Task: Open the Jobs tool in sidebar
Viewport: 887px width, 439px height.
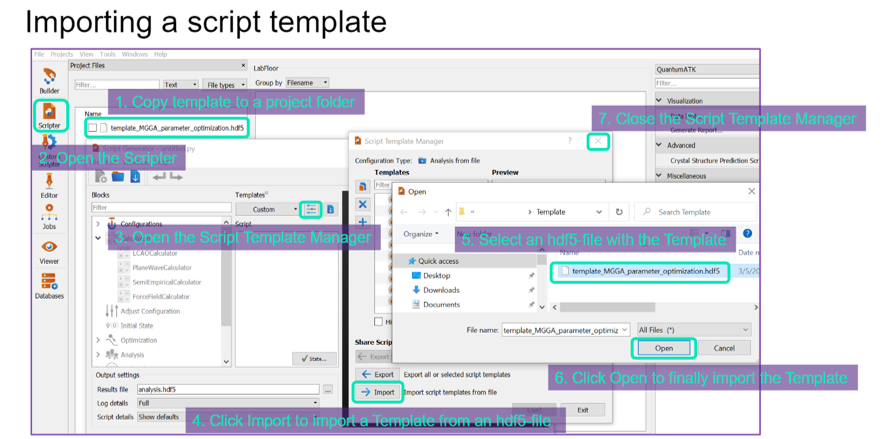Action: [x=49, y=217]
